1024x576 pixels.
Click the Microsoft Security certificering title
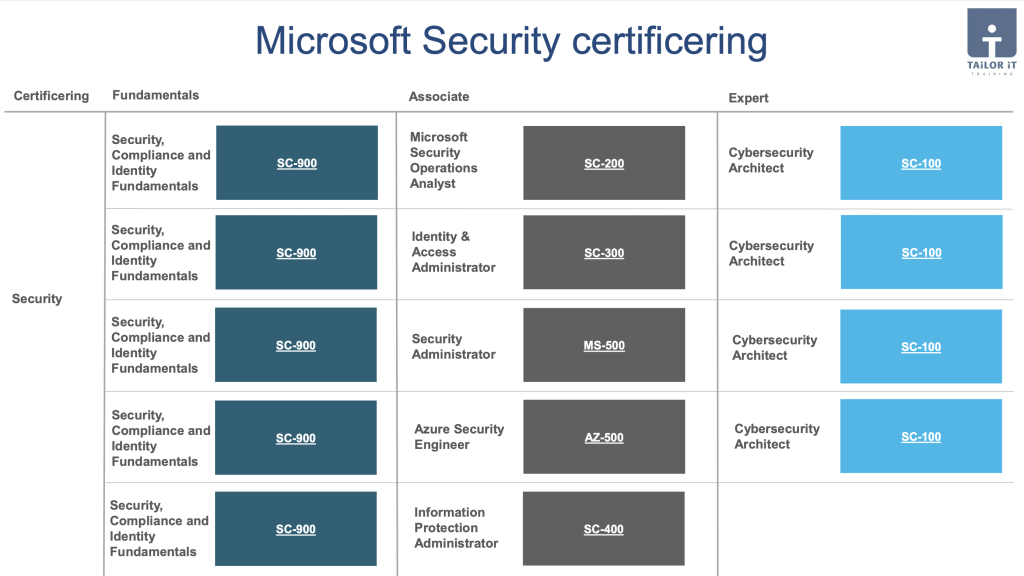pyautogui.click(x=511, y=41)
